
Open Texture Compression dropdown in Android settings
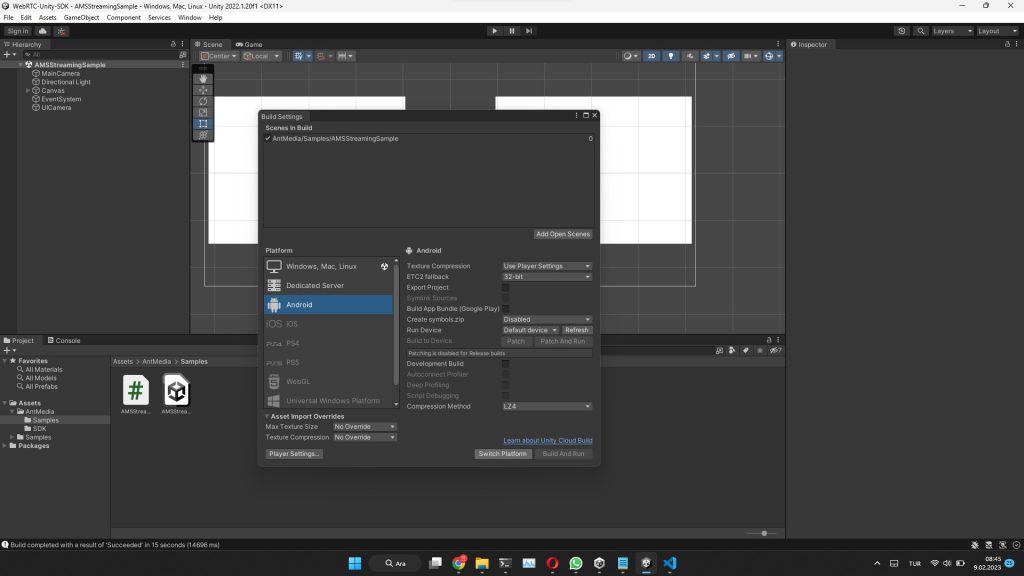click(547, 266)
